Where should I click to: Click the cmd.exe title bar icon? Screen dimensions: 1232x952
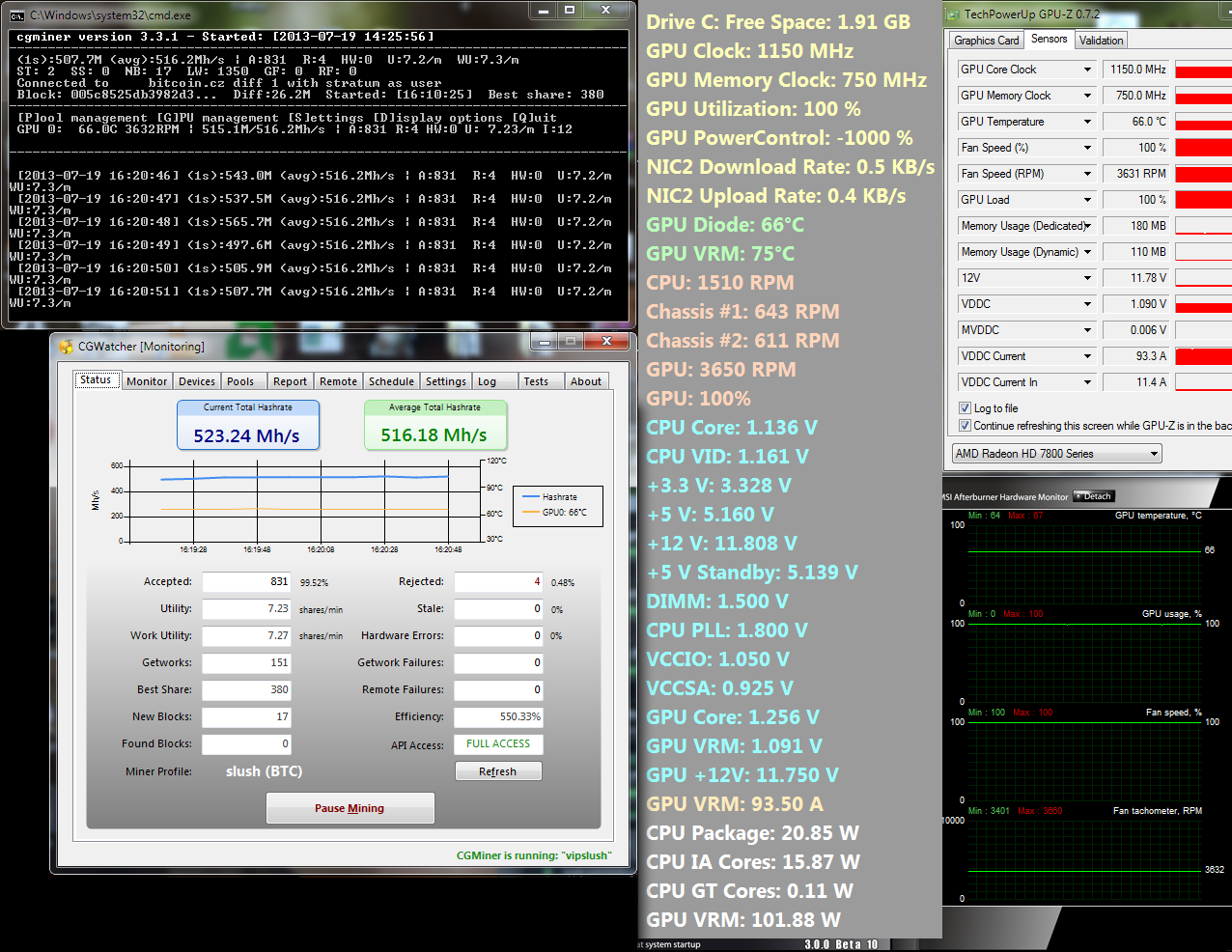pos(16,15)
